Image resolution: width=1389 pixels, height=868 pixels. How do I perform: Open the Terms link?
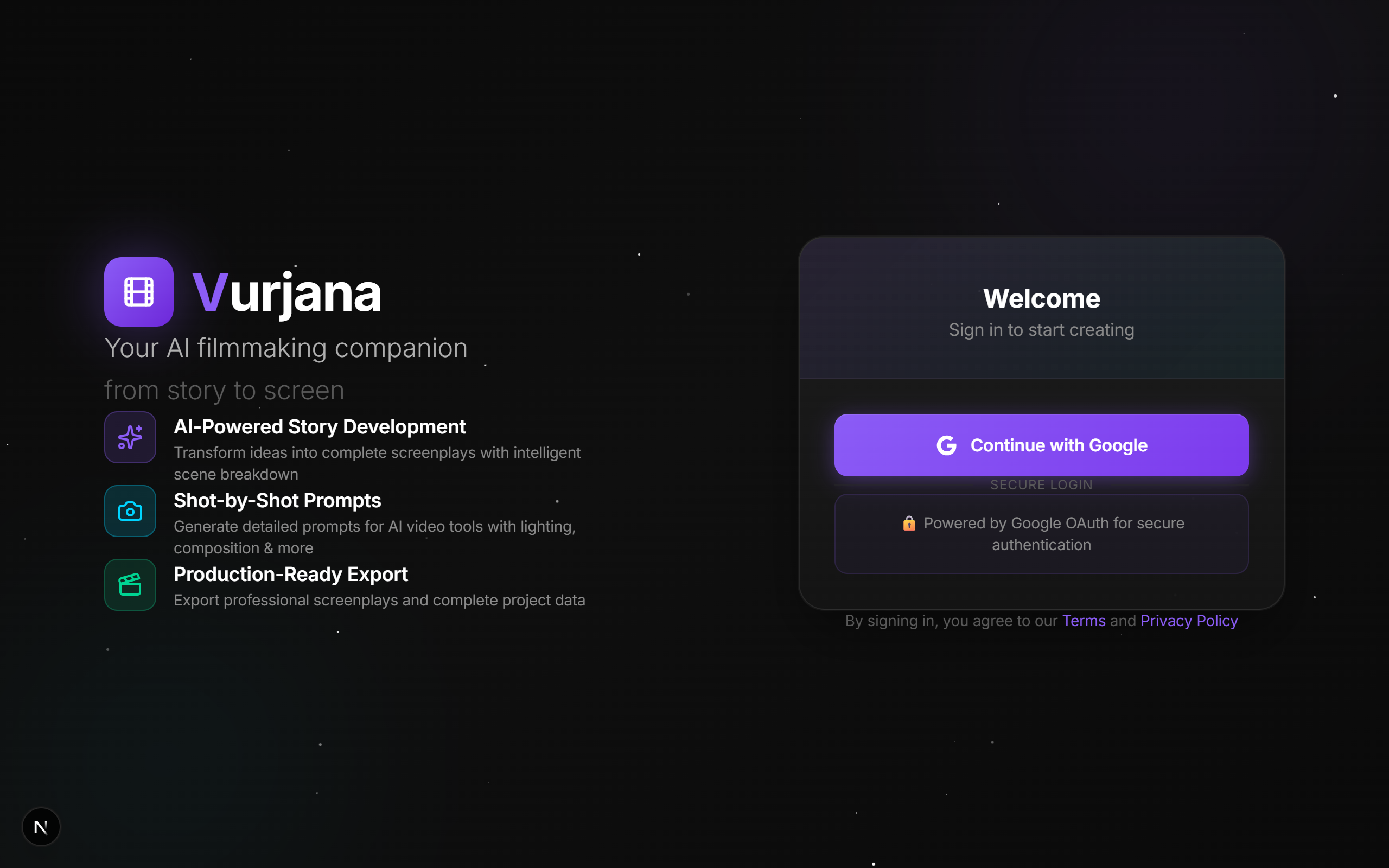[1083, 621]
